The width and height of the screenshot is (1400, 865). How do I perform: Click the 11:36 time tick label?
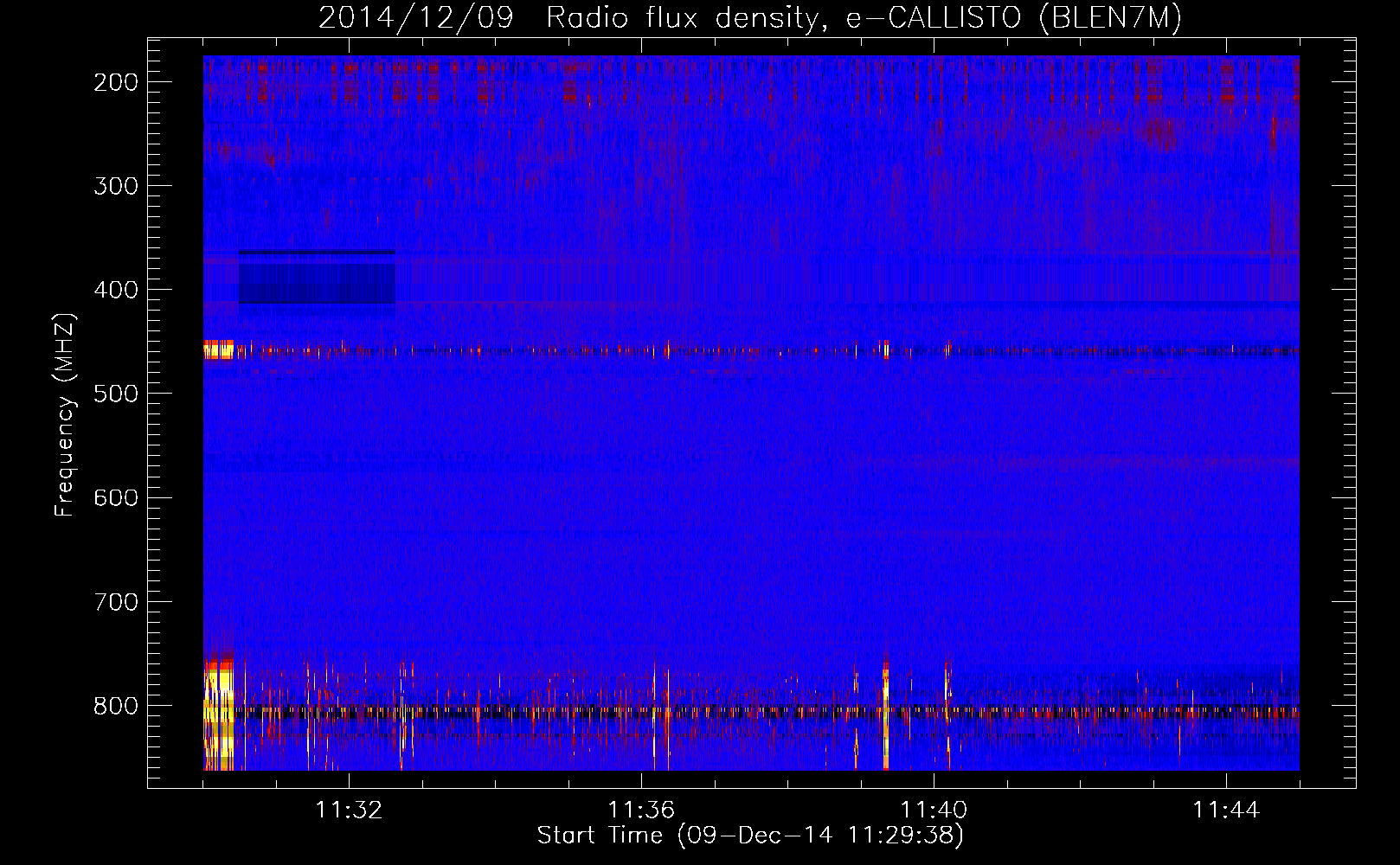click(641, 811)
